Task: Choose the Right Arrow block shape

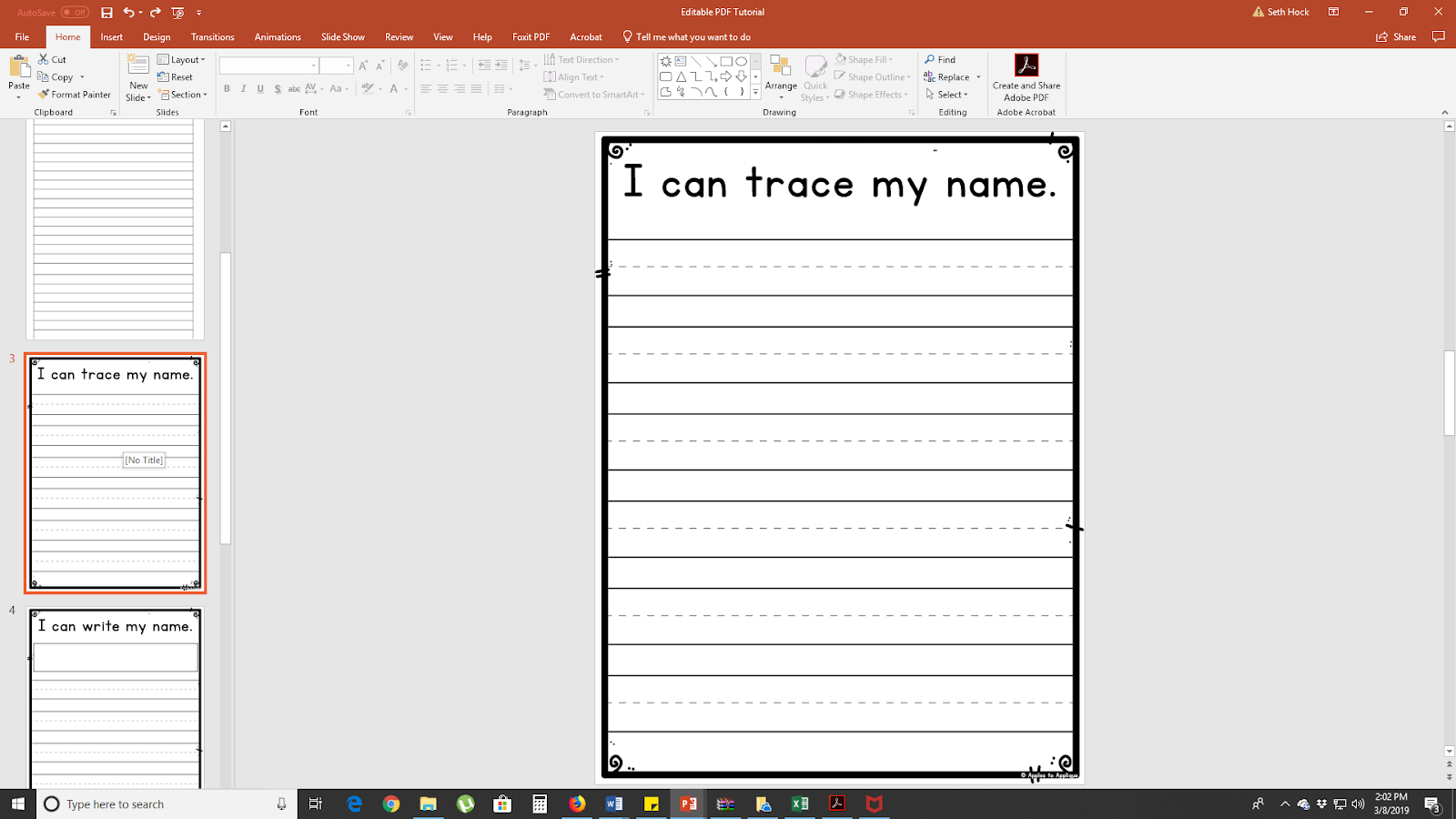Action: [x=726, y=76]
